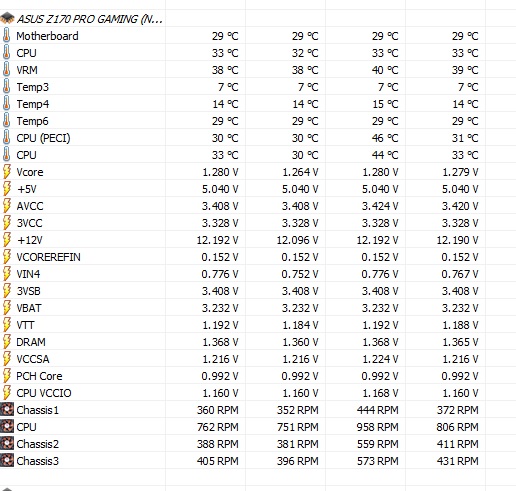Click the 46 °C CPU (PECI) value
Image resolution: width=516 pixels, height=491 pixels.
pos(385,138)
